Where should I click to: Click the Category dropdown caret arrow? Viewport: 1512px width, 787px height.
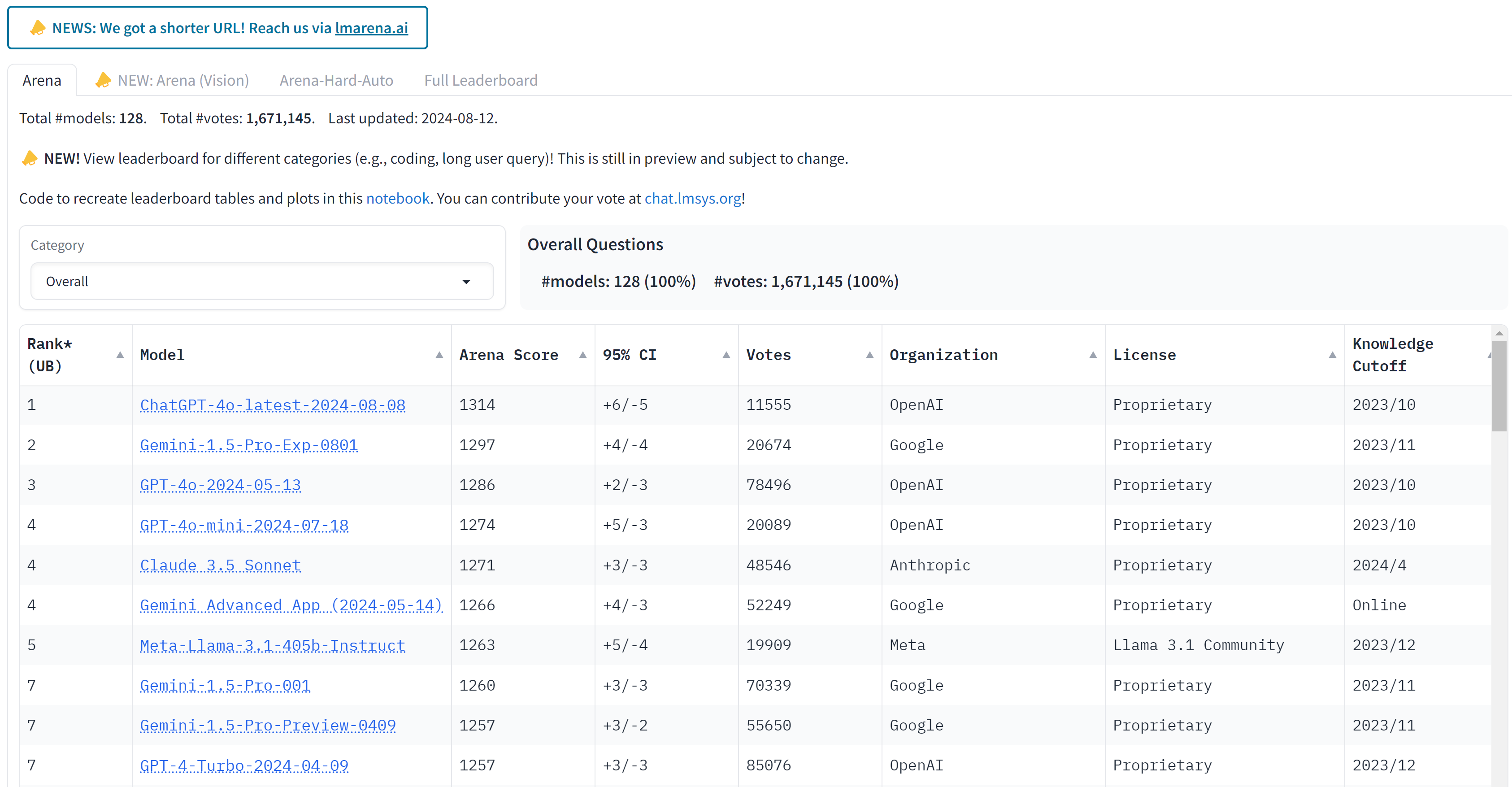tap(466, 282)
